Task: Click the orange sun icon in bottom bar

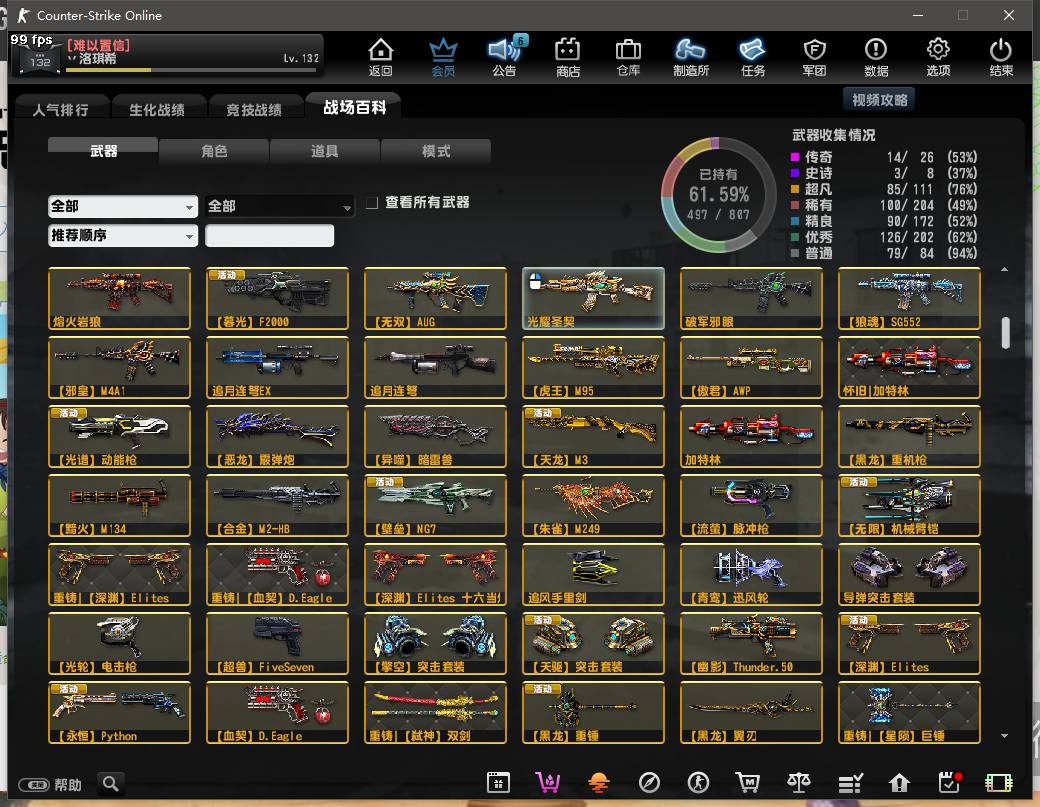Action: [x=598, y=783]
